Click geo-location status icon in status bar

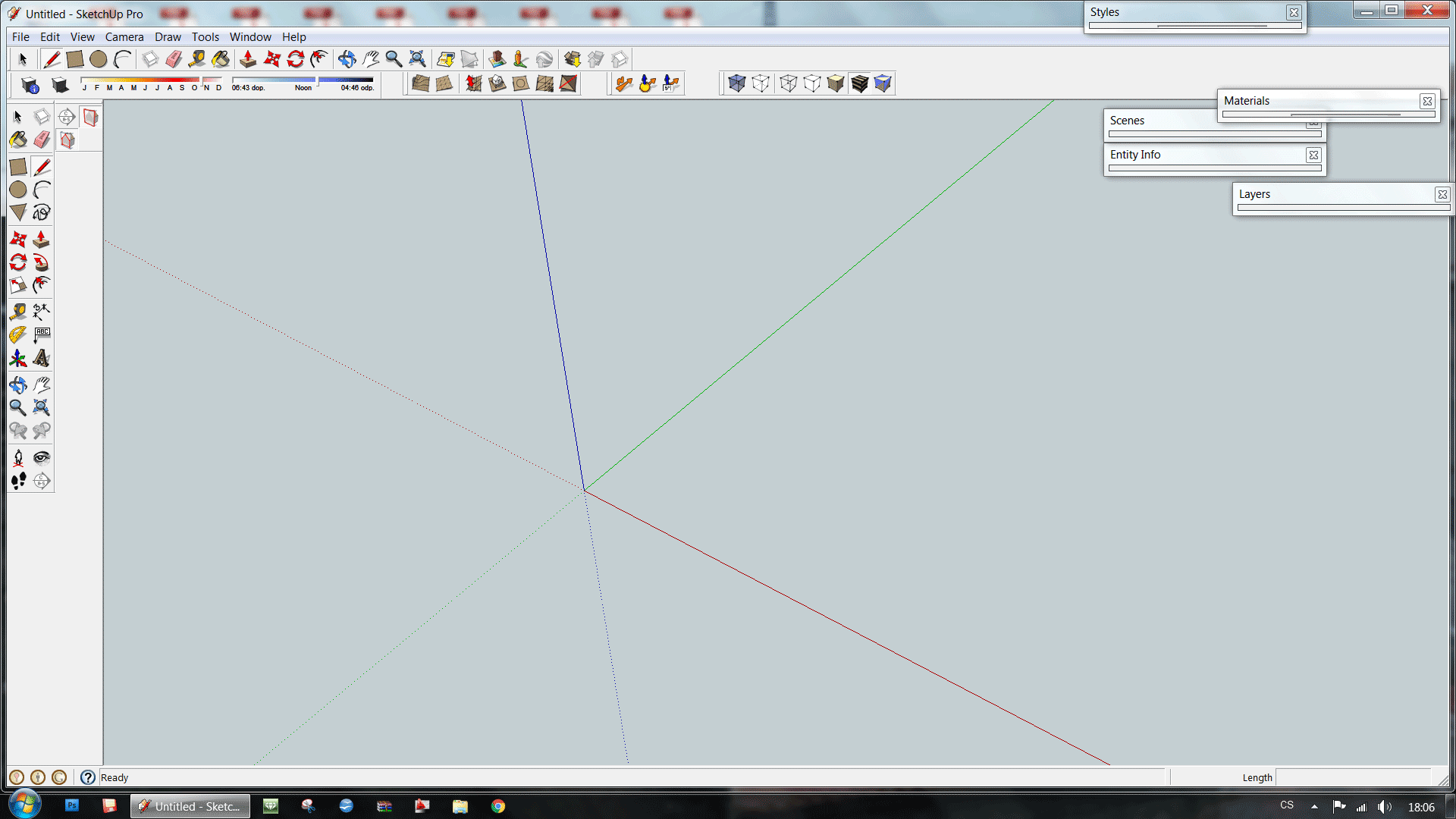coord(17,777)
